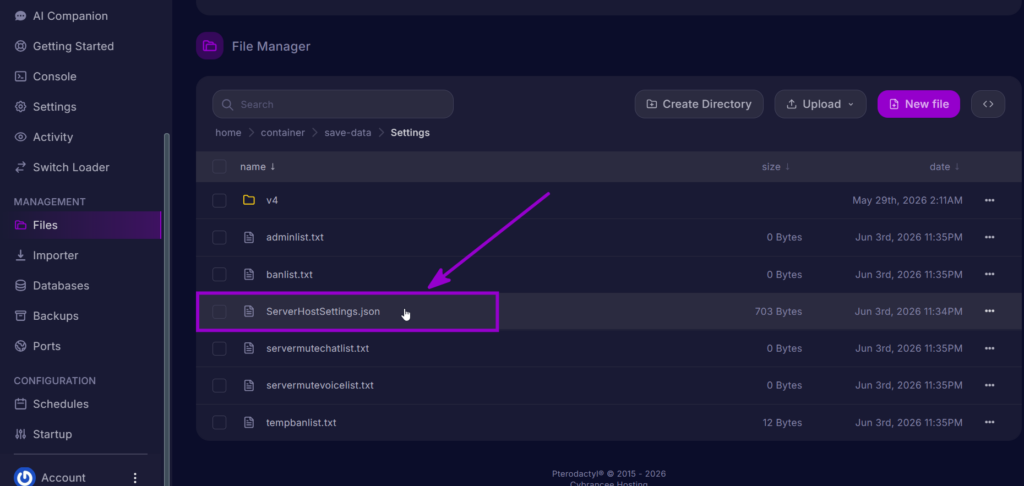
Task: Go to container breadcrumb
Action: [283, 133]
